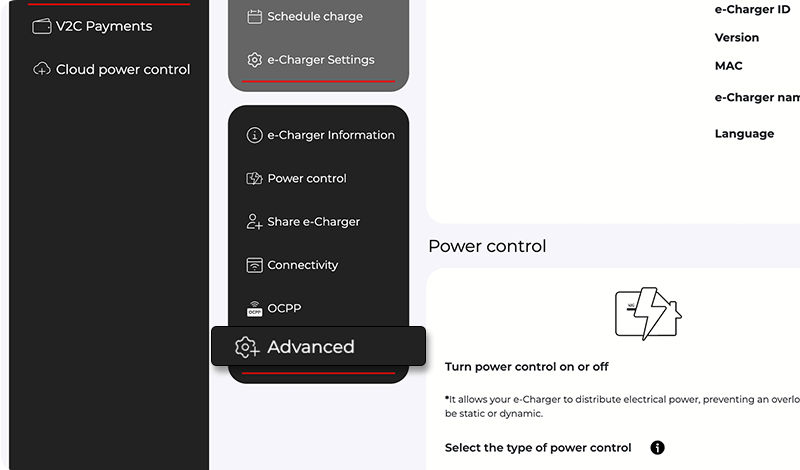Image resolution: width=800 pixels, height=470 pixels.
Task: Open the e-Charger Information submenu entry
Action: pyautogui.click(x=331, y=135)
